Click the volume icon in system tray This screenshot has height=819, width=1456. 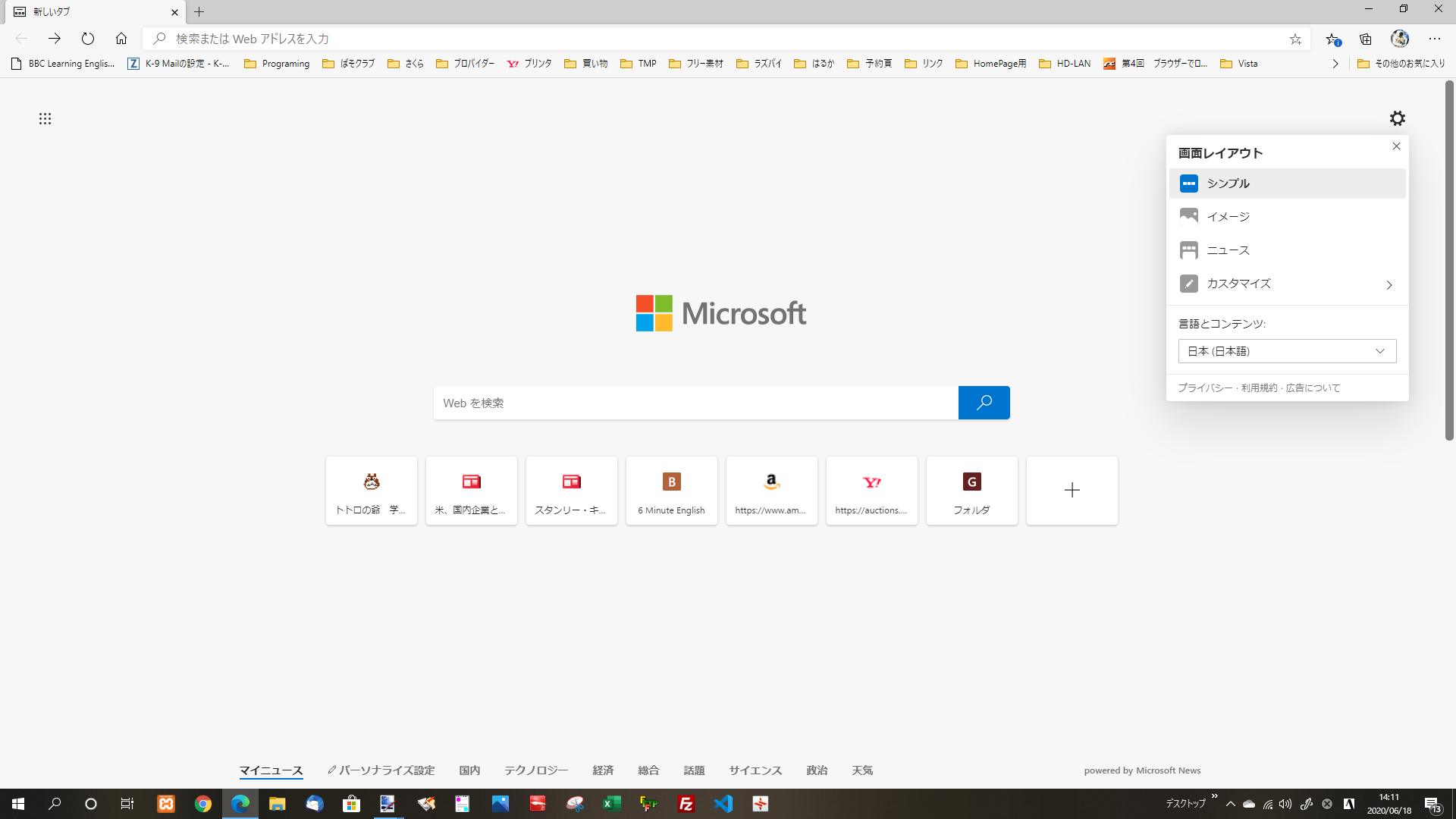point(1285,804)
